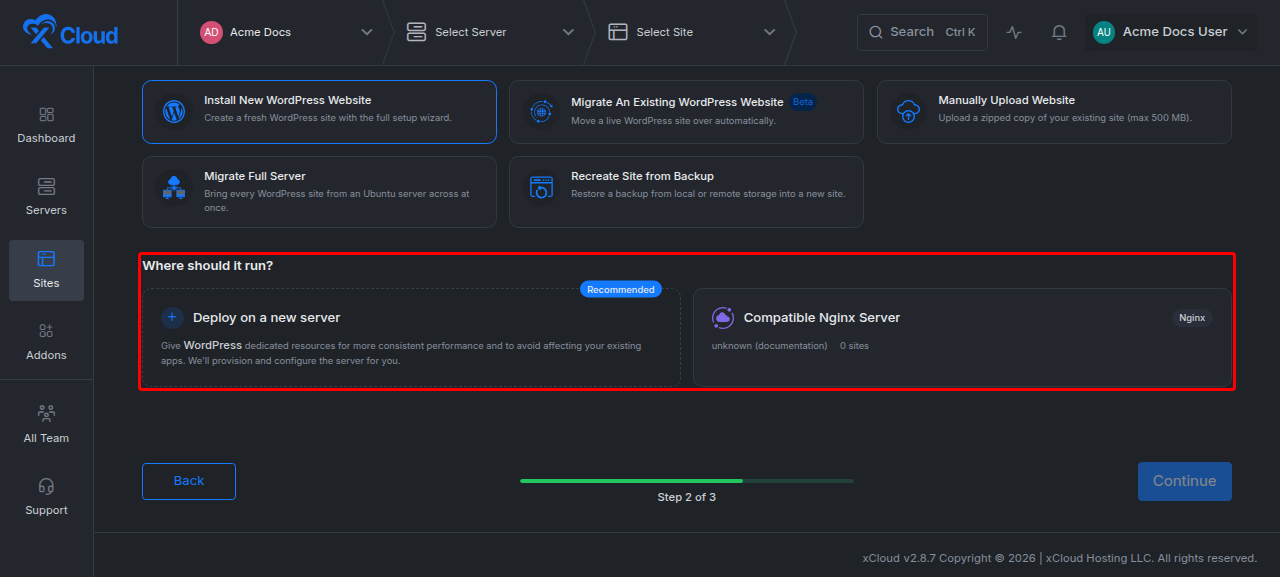
Task: Click the site layout icon beside Select Site
Action: pos(618,32)
